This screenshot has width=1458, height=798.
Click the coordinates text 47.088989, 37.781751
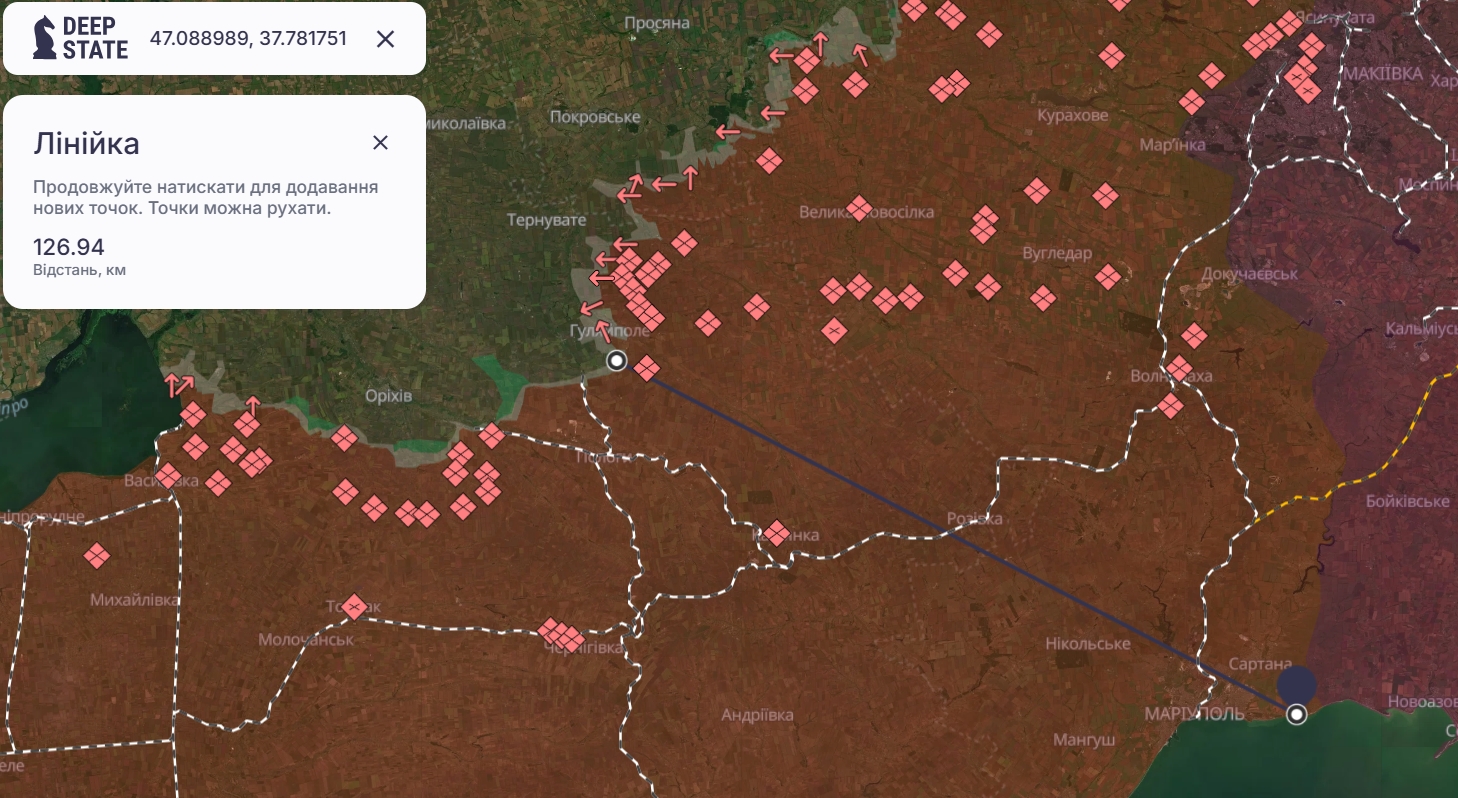click(248, 39)
